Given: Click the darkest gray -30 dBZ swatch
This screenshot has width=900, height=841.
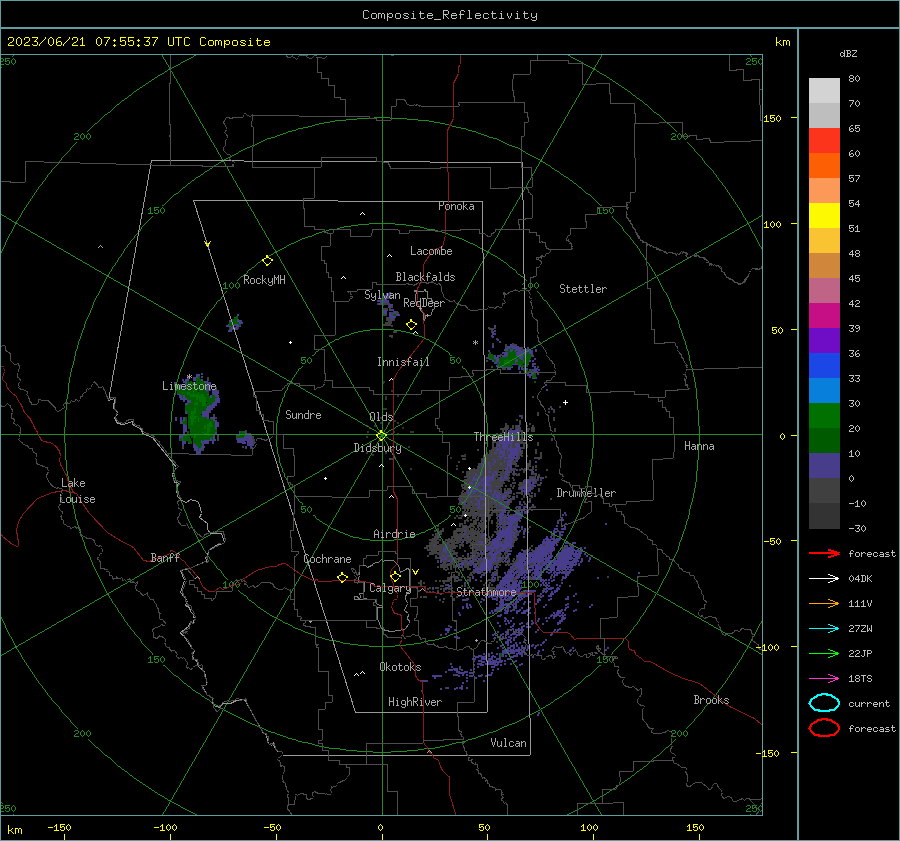Looking at the screenshot, I should 824,516.
